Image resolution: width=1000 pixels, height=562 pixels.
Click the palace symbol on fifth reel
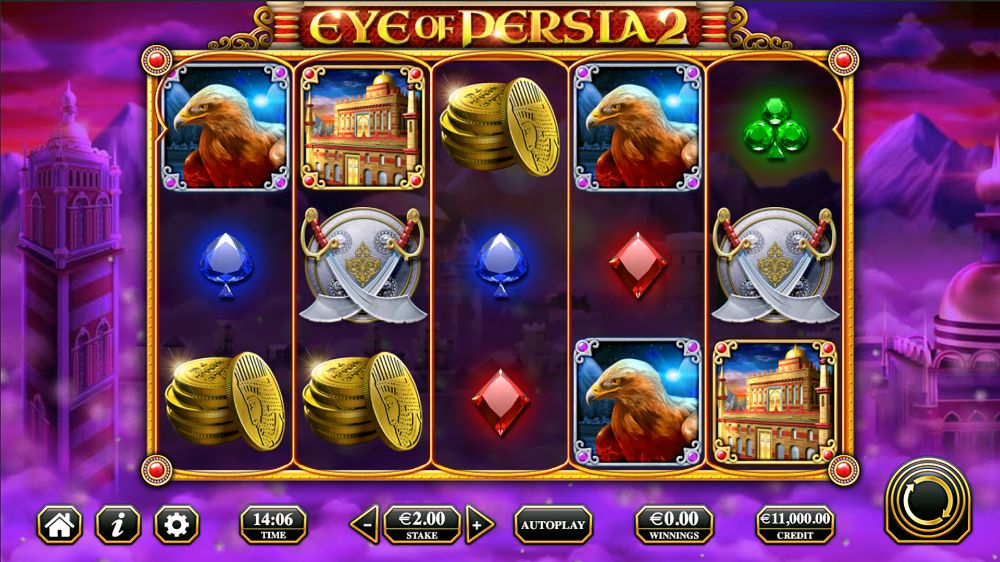click(775, 403)
